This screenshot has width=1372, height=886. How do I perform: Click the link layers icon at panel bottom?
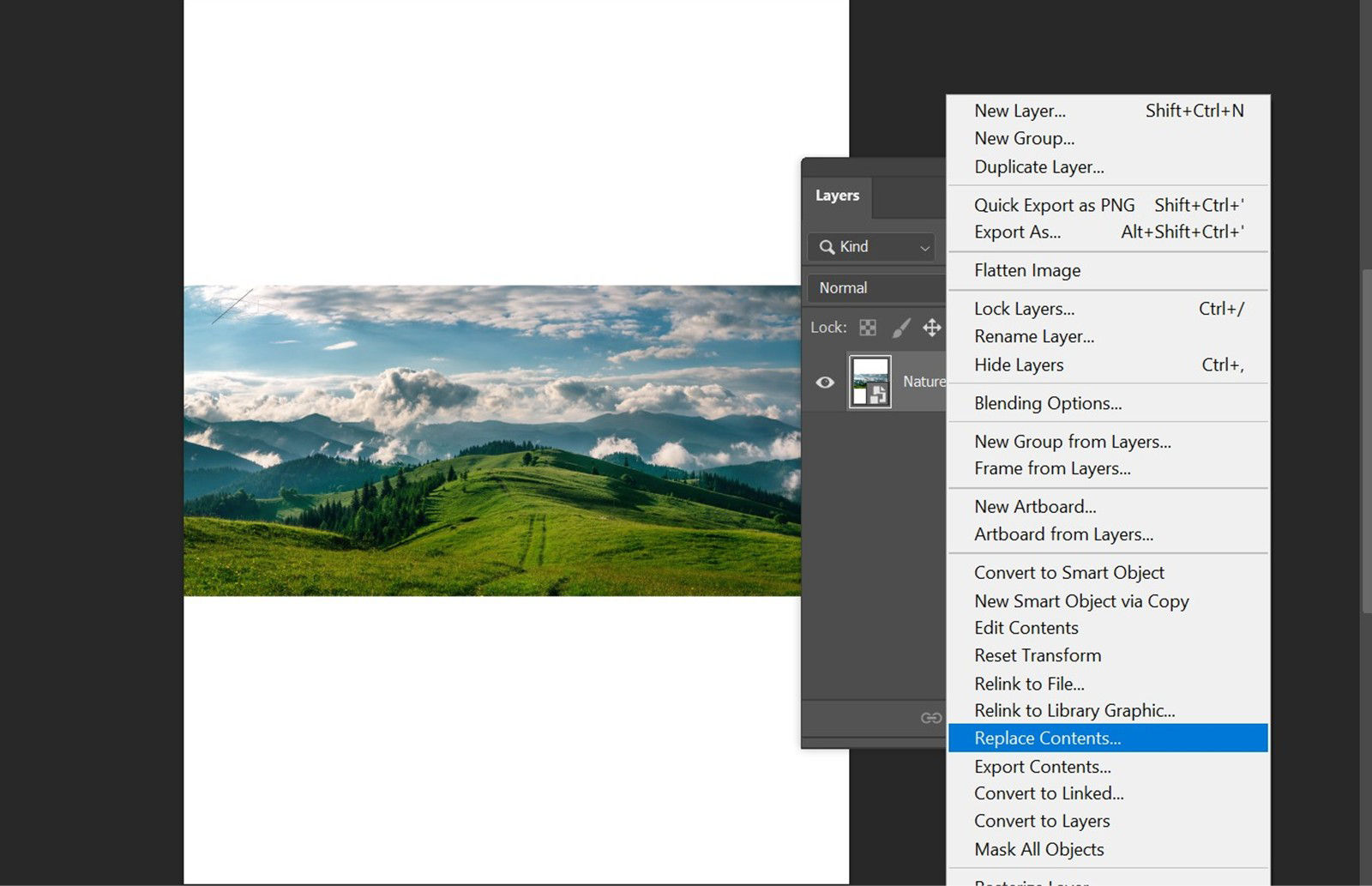click(930, 719)
